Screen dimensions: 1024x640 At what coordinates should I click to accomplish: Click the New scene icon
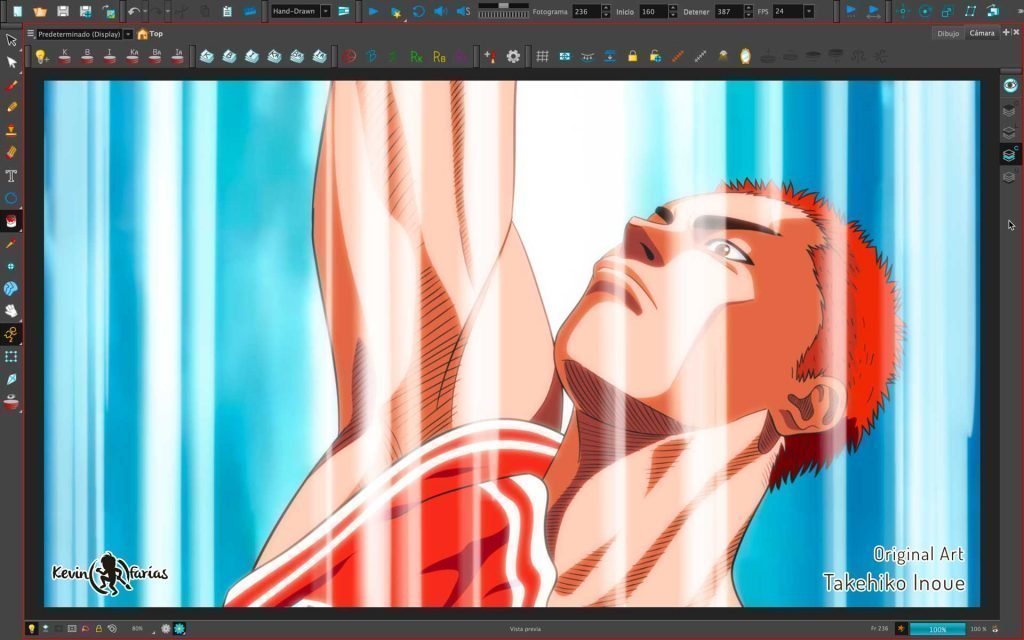pos(18,11)
